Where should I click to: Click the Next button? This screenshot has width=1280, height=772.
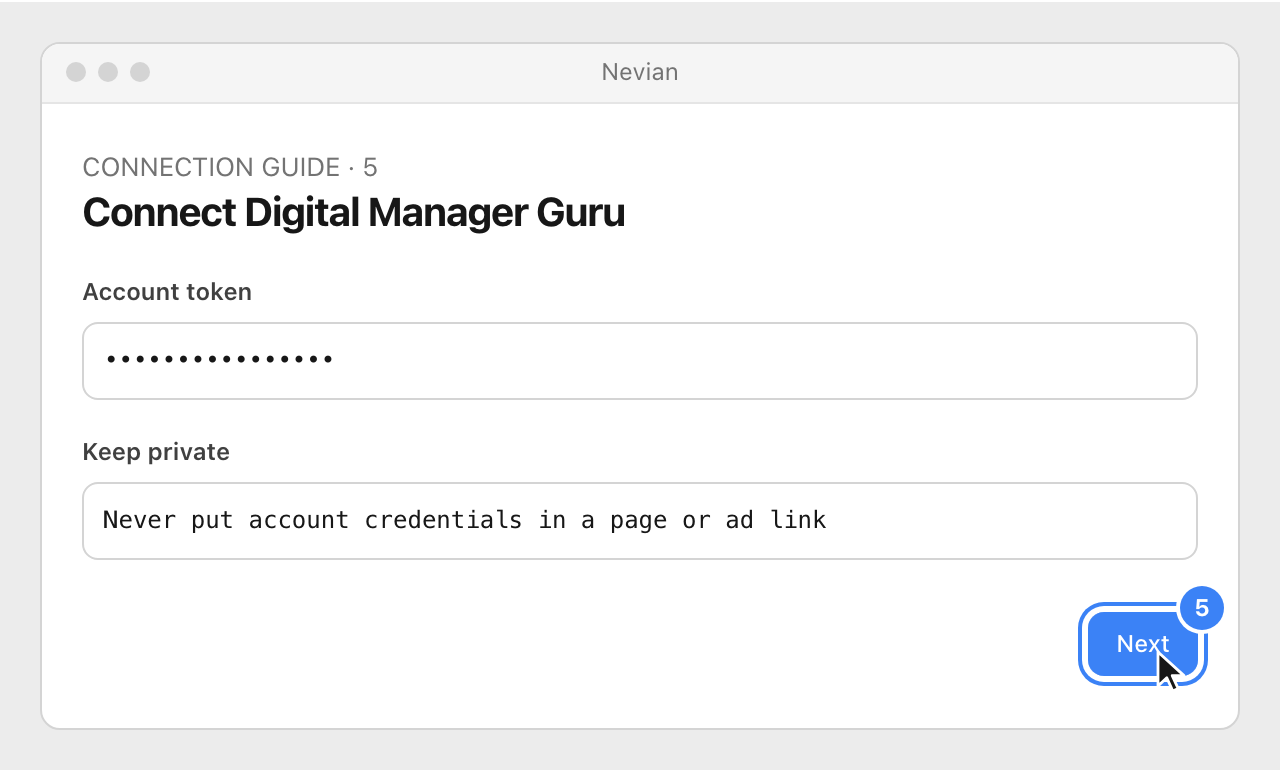1143,644
